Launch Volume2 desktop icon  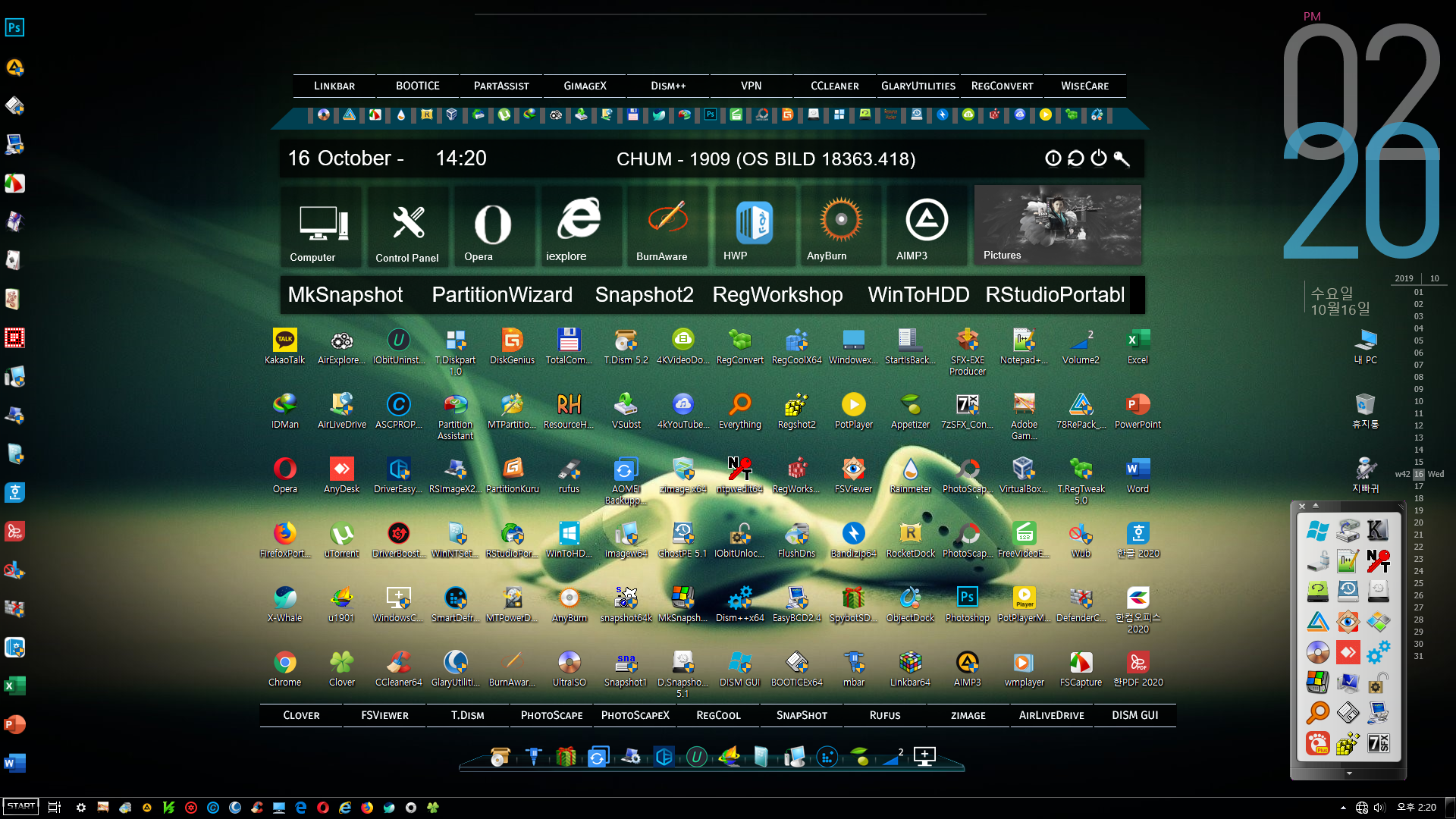point(1081,347)
